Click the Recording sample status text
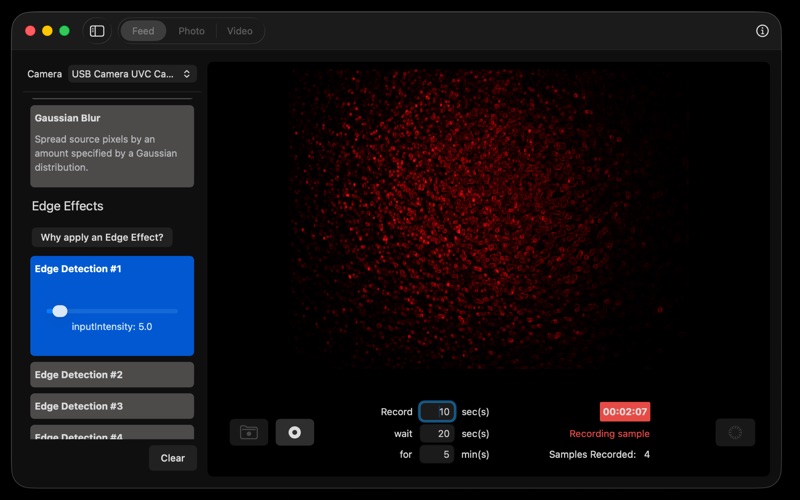The width and height of the screenshot is (800, 500). tap(609, 434)
